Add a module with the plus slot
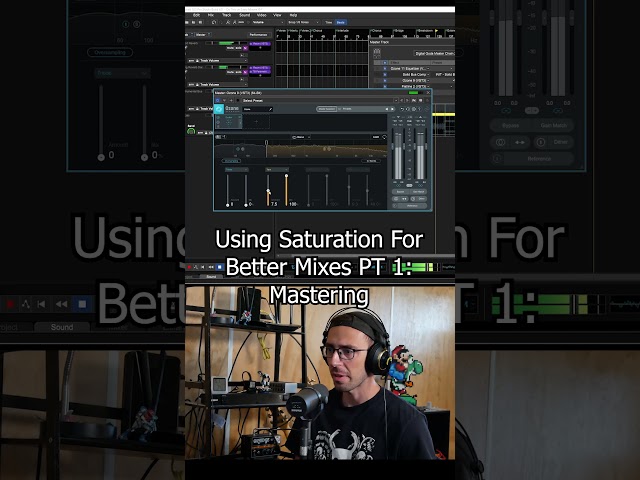This screenshot has height=480, width=640. [x=256, y=122]
